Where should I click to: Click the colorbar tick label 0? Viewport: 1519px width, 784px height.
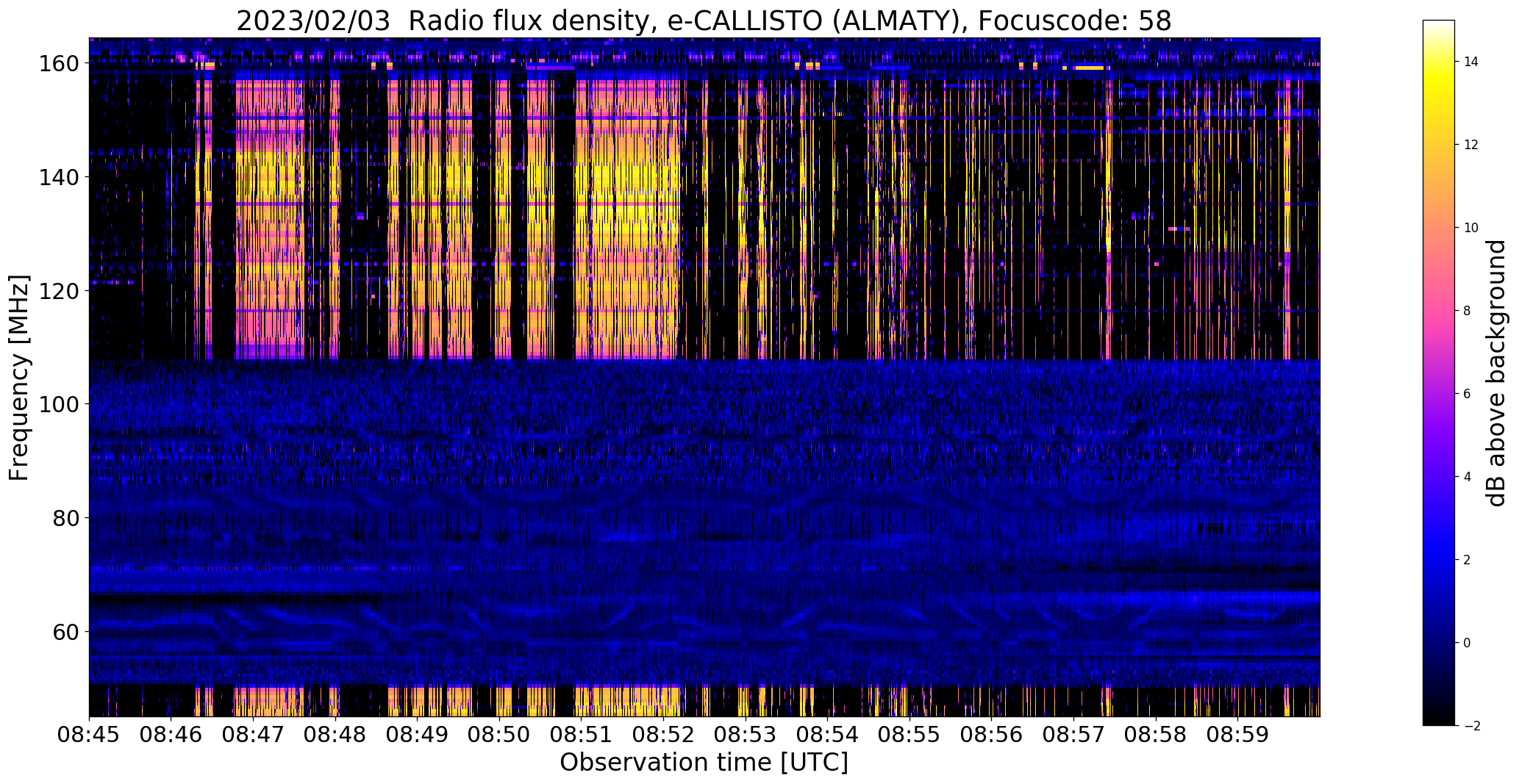coord(1468,643)
